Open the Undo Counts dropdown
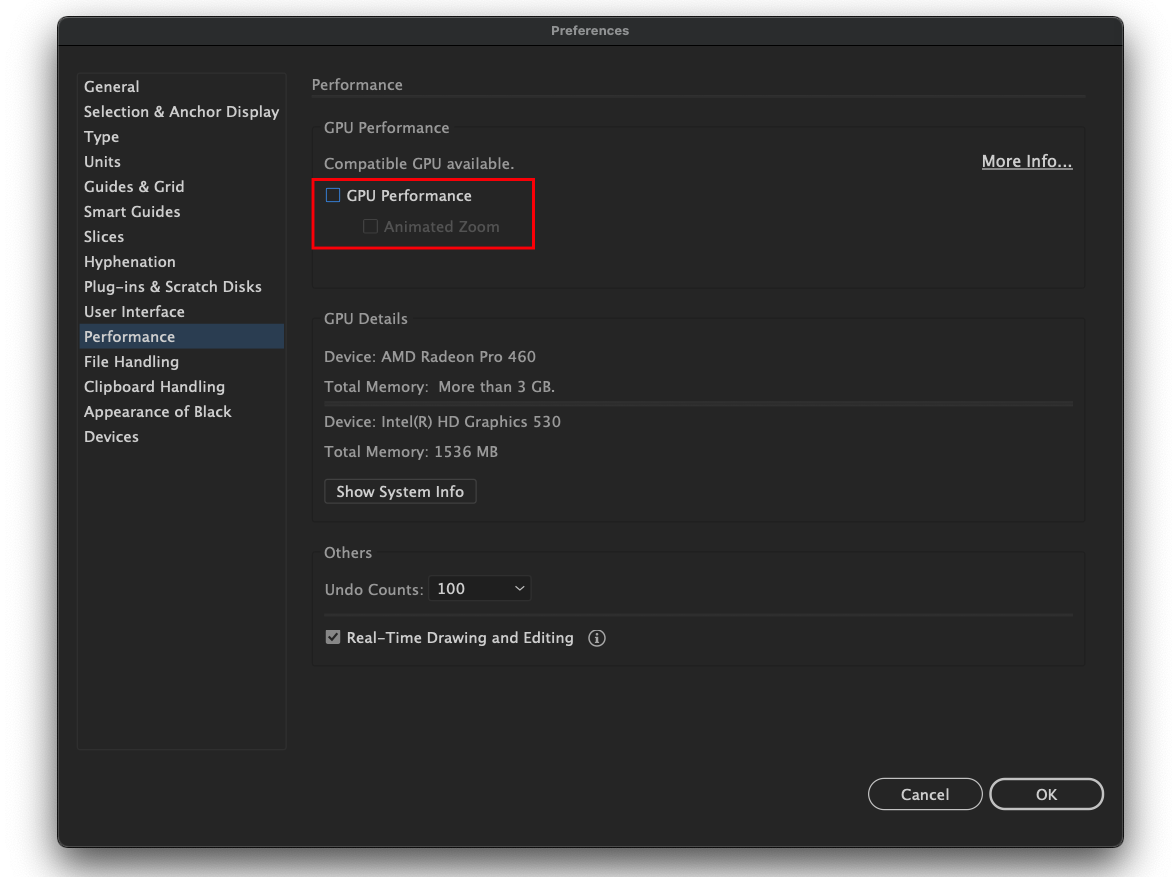Screen dimensions: 1172x877 coord(479,588)
